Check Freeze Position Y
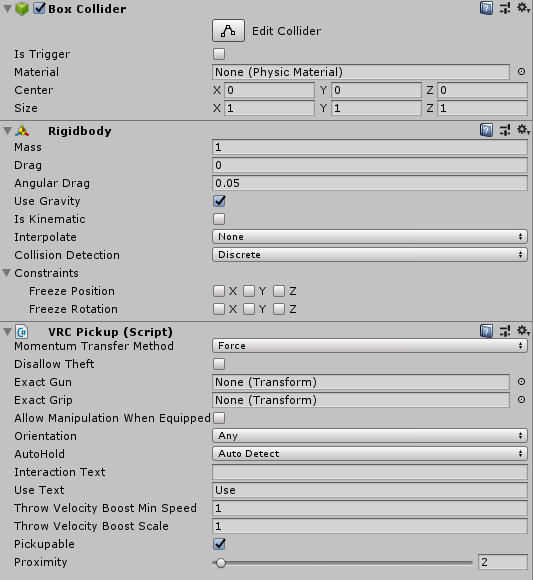533x580 pixels. coord(249,291)
